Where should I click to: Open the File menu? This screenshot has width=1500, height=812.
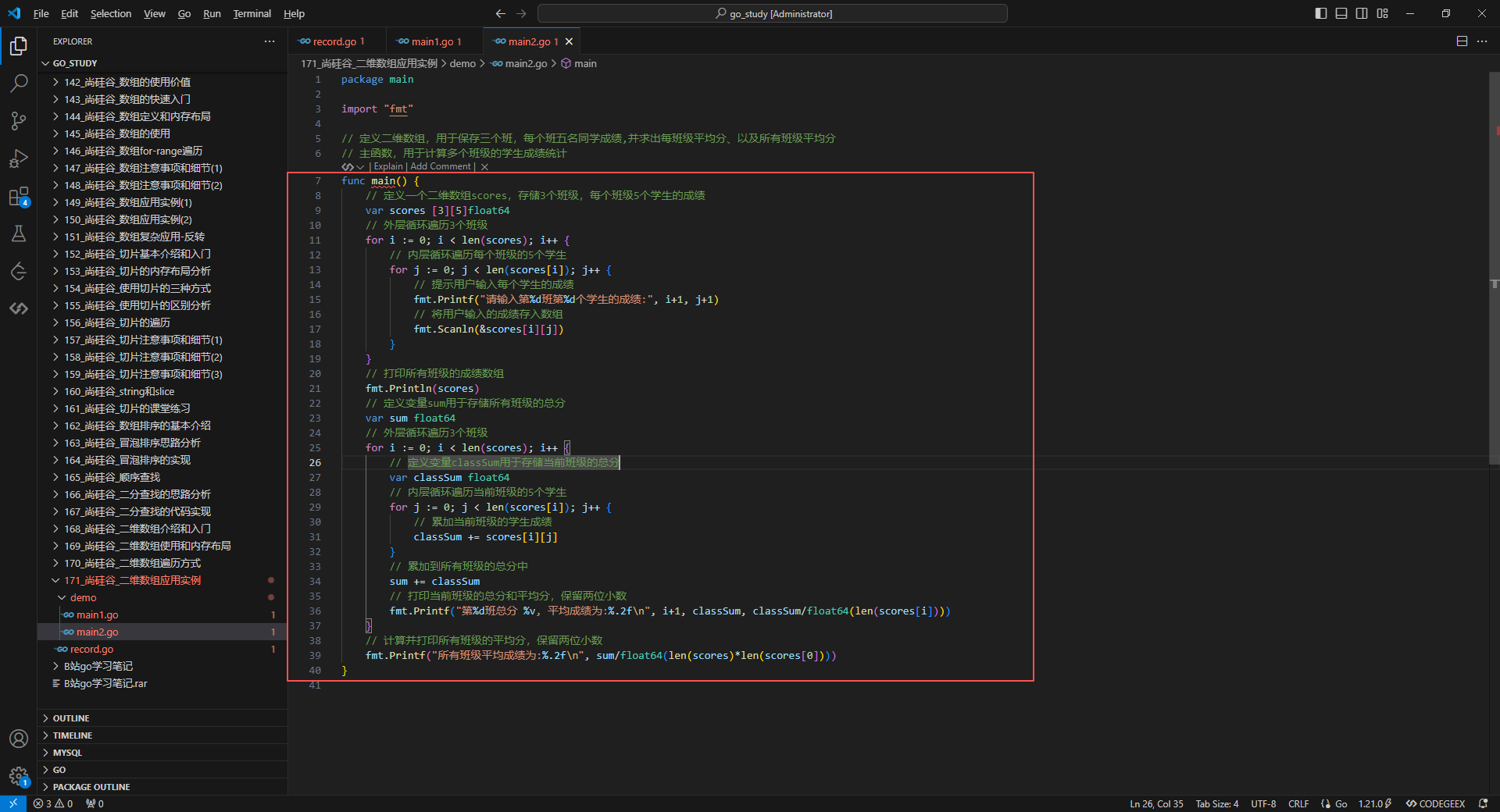[41, 13]
